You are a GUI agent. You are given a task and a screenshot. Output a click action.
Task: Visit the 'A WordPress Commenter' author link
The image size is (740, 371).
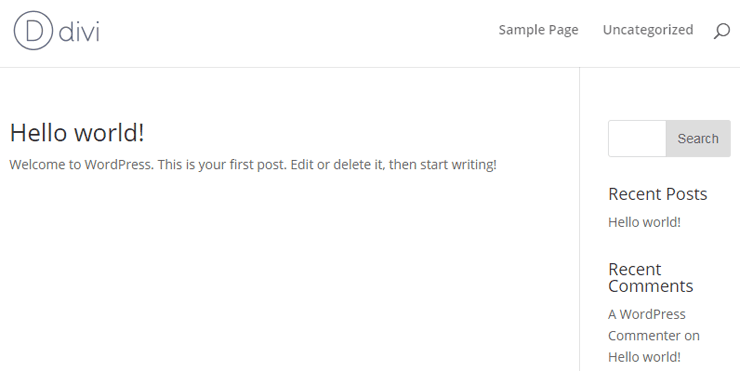click(x=647, y=325)
